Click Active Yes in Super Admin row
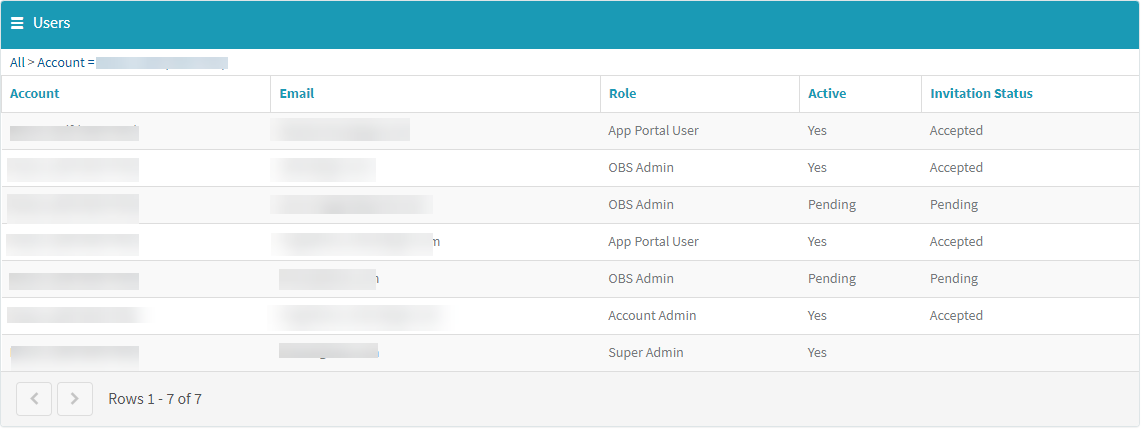This screenshot has width=1141, height=429. click(x=817, y=353)
